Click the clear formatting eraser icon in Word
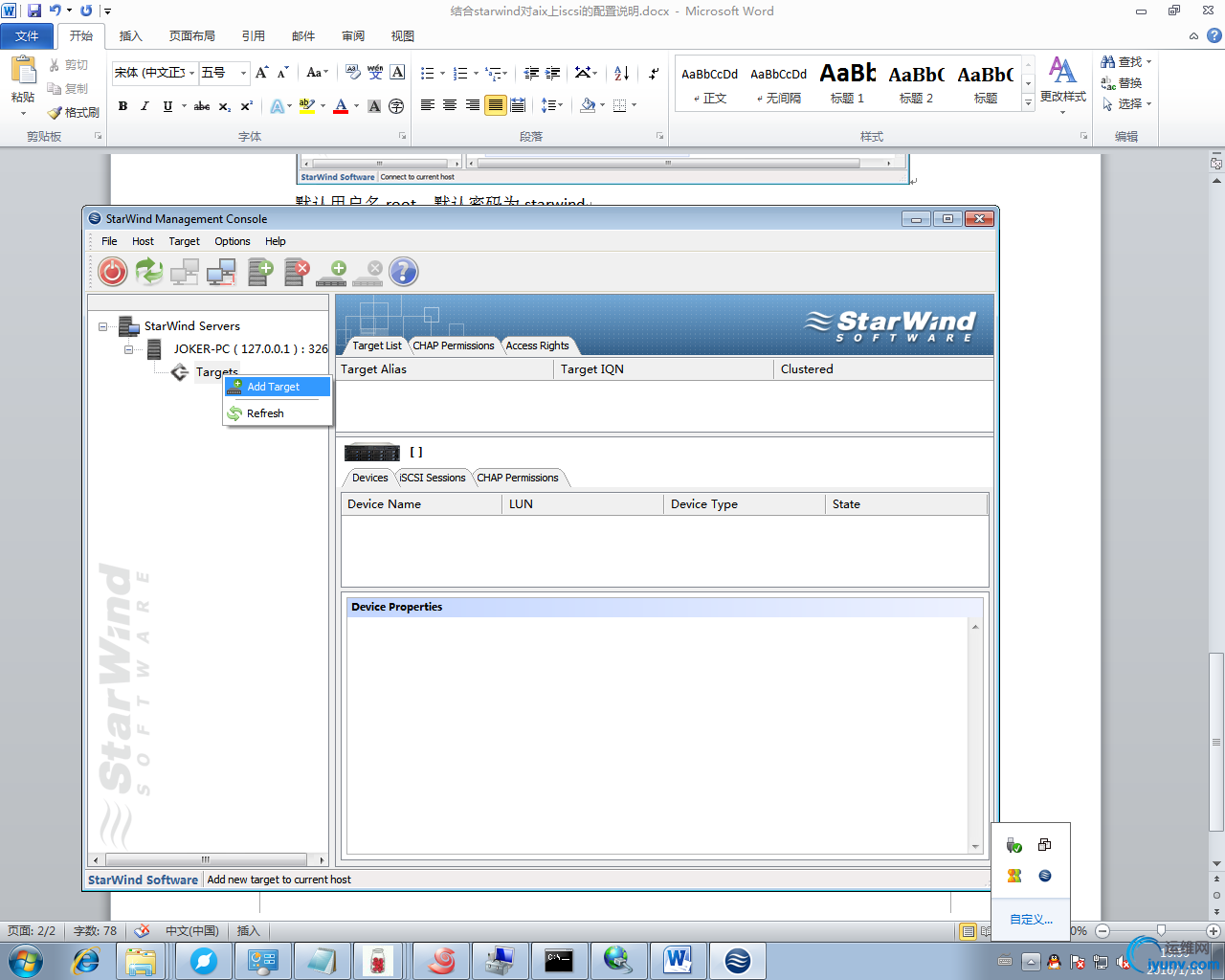The height and width of the screenshot is (980, 1225). pyautogui.click(x=353, y=73)
